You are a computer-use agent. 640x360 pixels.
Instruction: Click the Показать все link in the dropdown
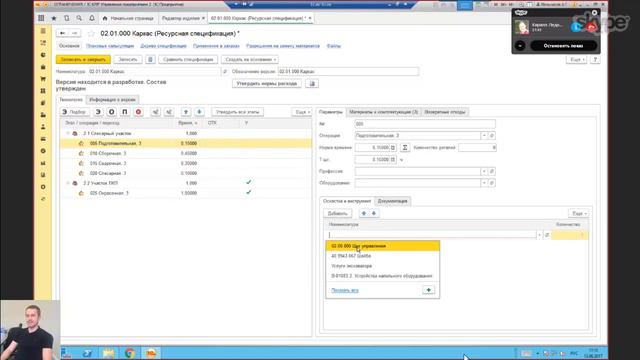[345, 290]
